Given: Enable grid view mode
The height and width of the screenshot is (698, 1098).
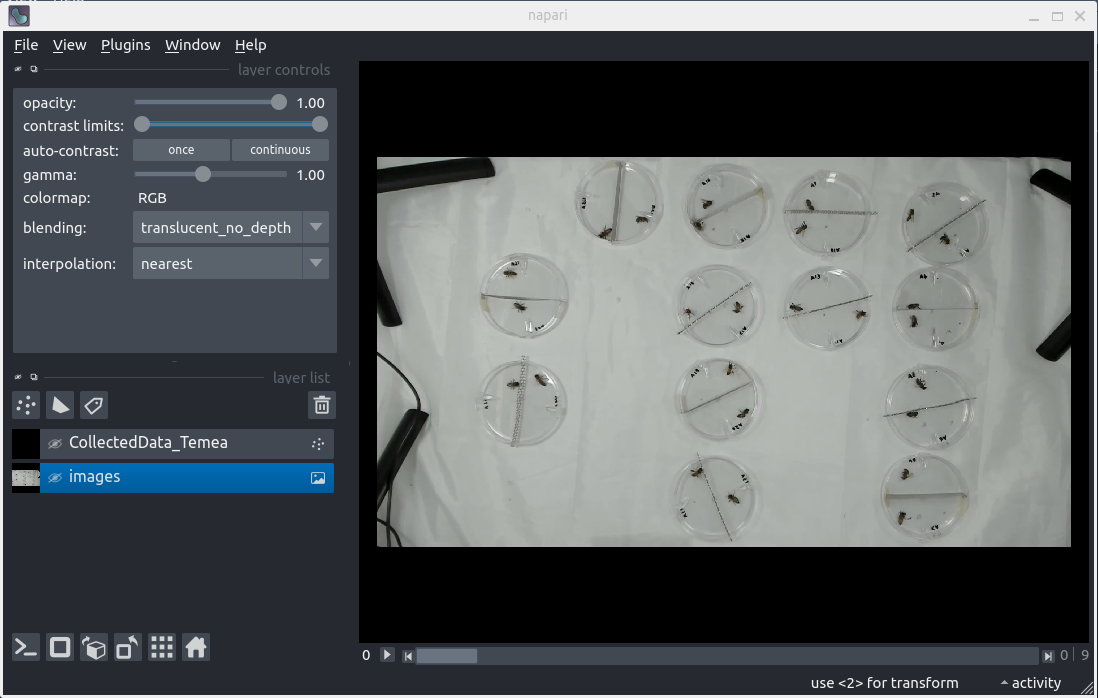Looking at the screenshot, I should [162, 648].
